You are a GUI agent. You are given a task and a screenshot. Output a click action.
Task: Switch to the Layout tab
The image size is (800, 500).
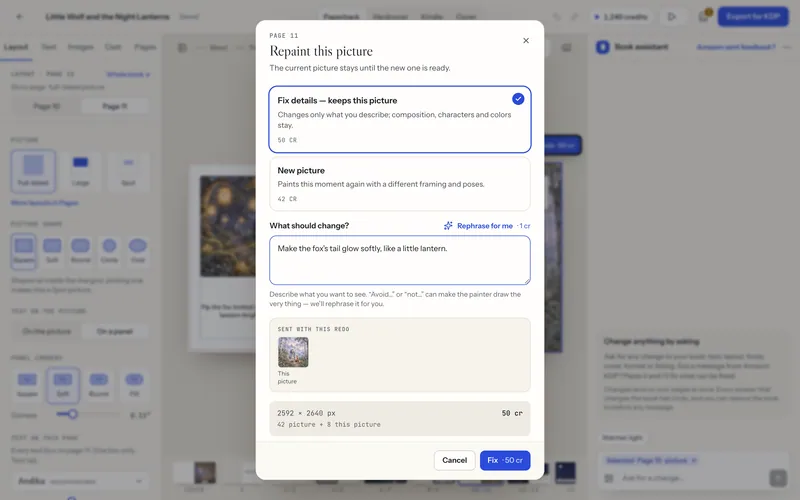(16, 47)
